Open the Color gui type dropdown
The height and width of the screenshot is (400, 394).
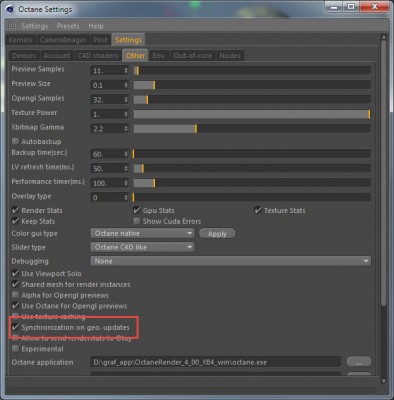click(142, 233)
